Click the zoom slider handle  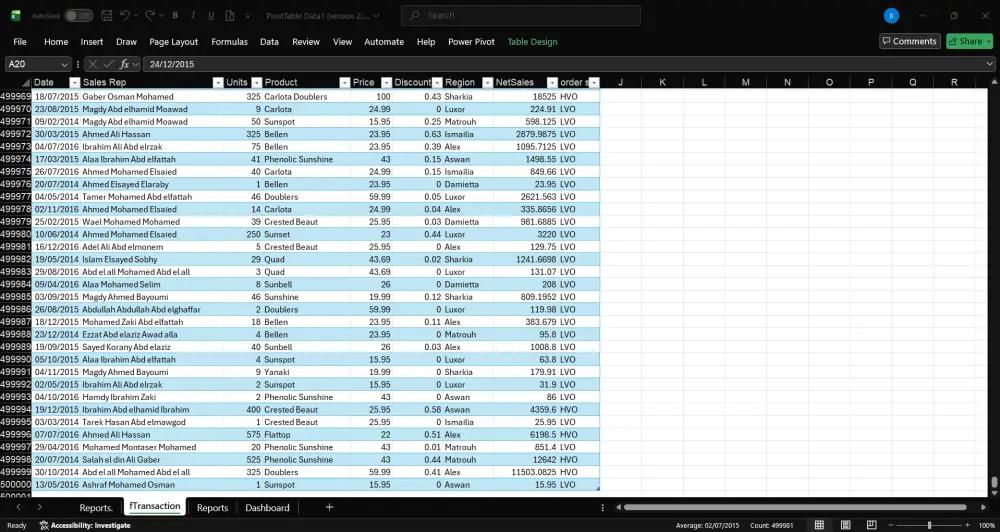tap(929, 525)
